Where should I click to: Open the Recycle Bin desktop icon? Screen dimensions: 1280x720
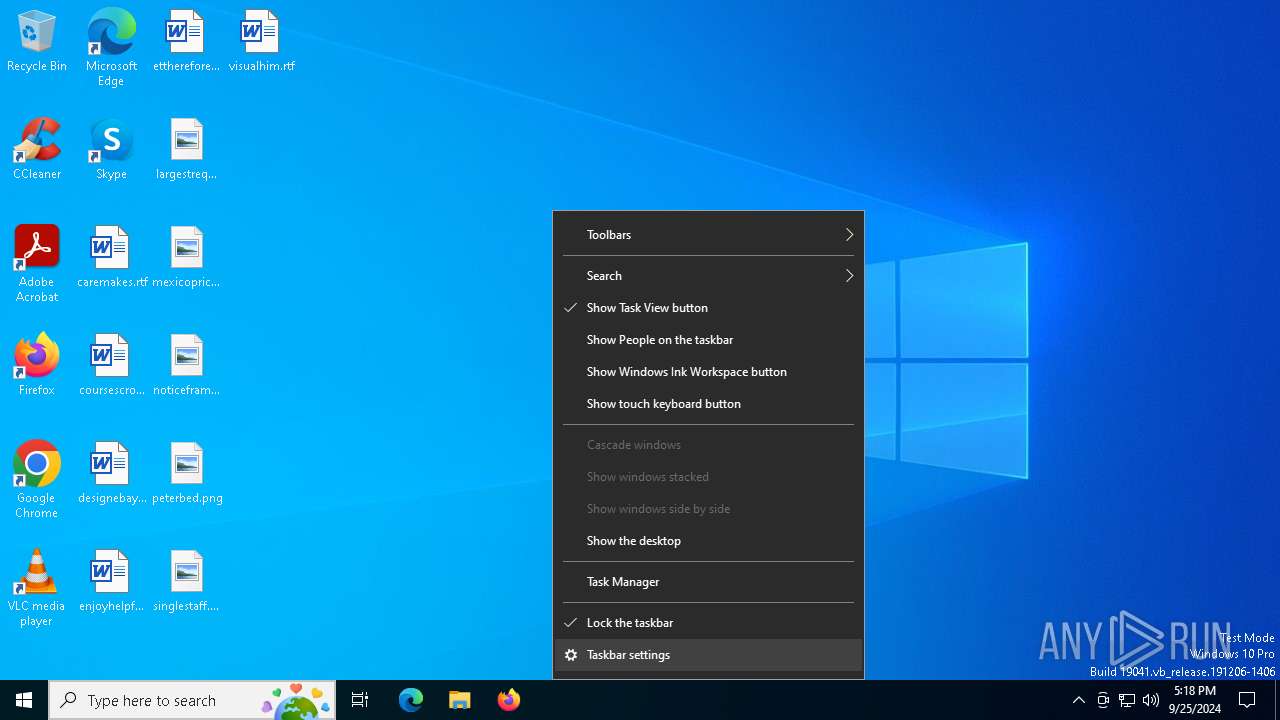tap(37, 41)
